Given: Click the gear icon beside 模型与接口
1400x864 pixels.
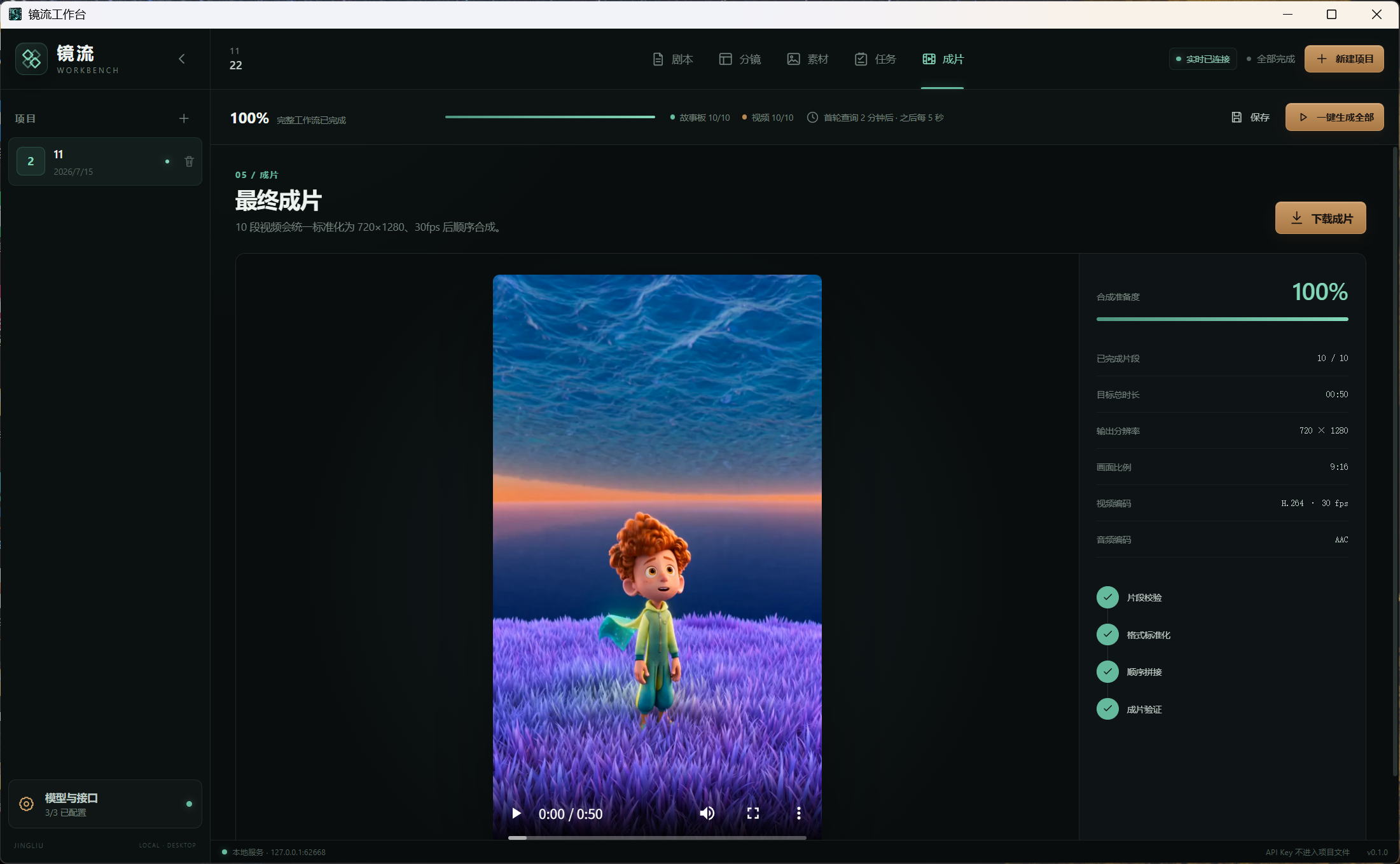Looking at the screenshot, I should 26,804.
